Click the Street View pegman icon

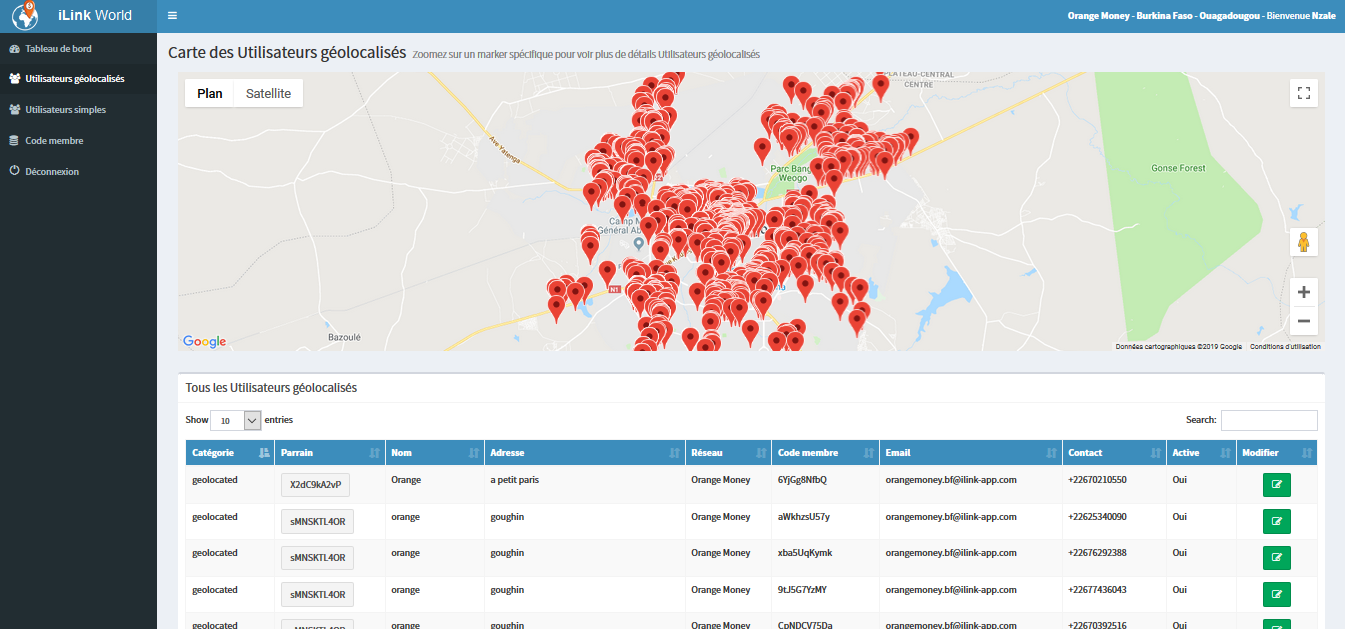[1303, 242]
